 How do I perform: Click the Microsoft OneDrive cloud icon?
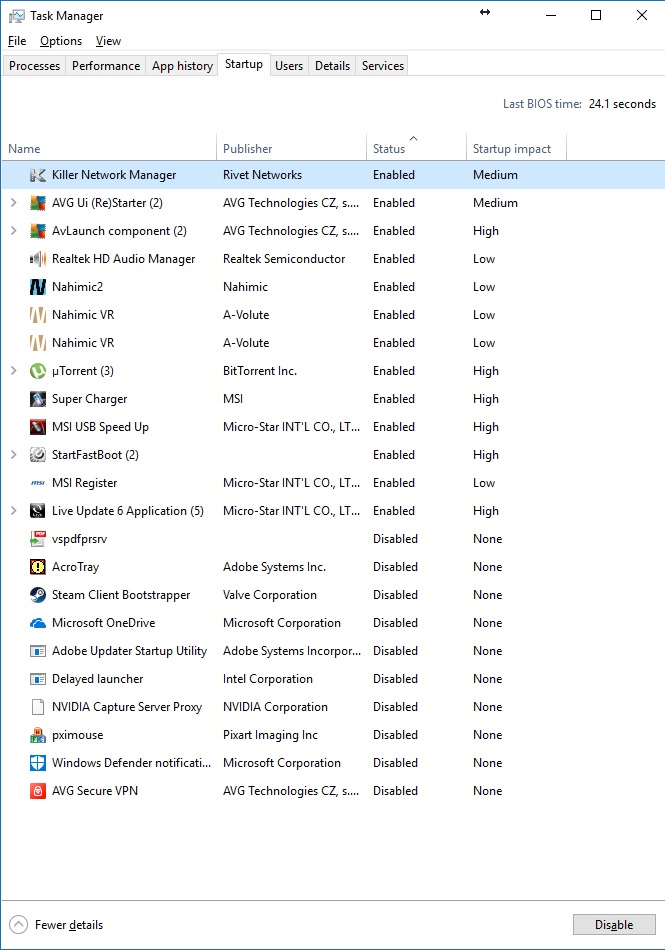pyautogui.click(x=38, y=623)
